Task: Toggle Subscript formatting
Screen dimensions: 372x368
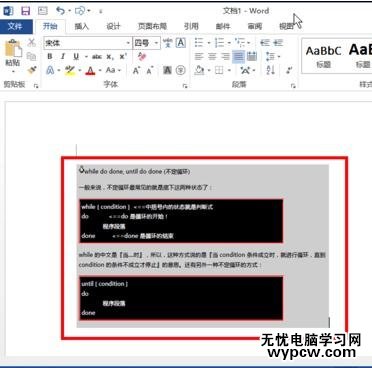Action: (x=110, y=57)
